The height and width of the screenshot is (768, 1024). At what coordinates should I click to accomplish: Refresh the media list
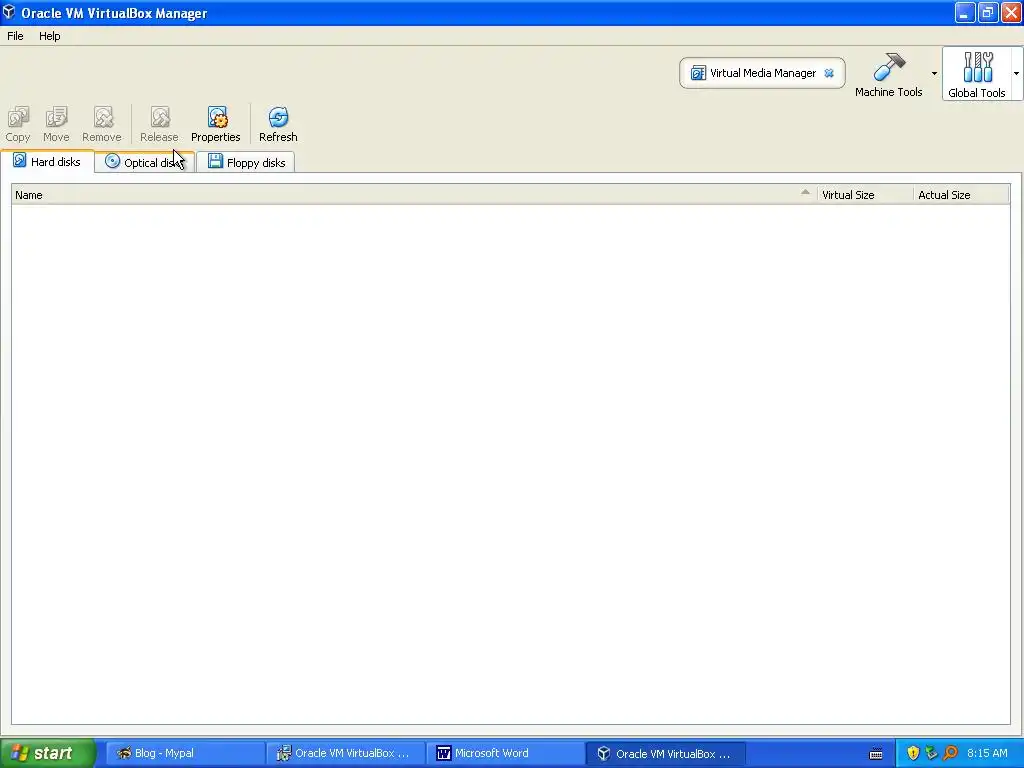(278, 124)
